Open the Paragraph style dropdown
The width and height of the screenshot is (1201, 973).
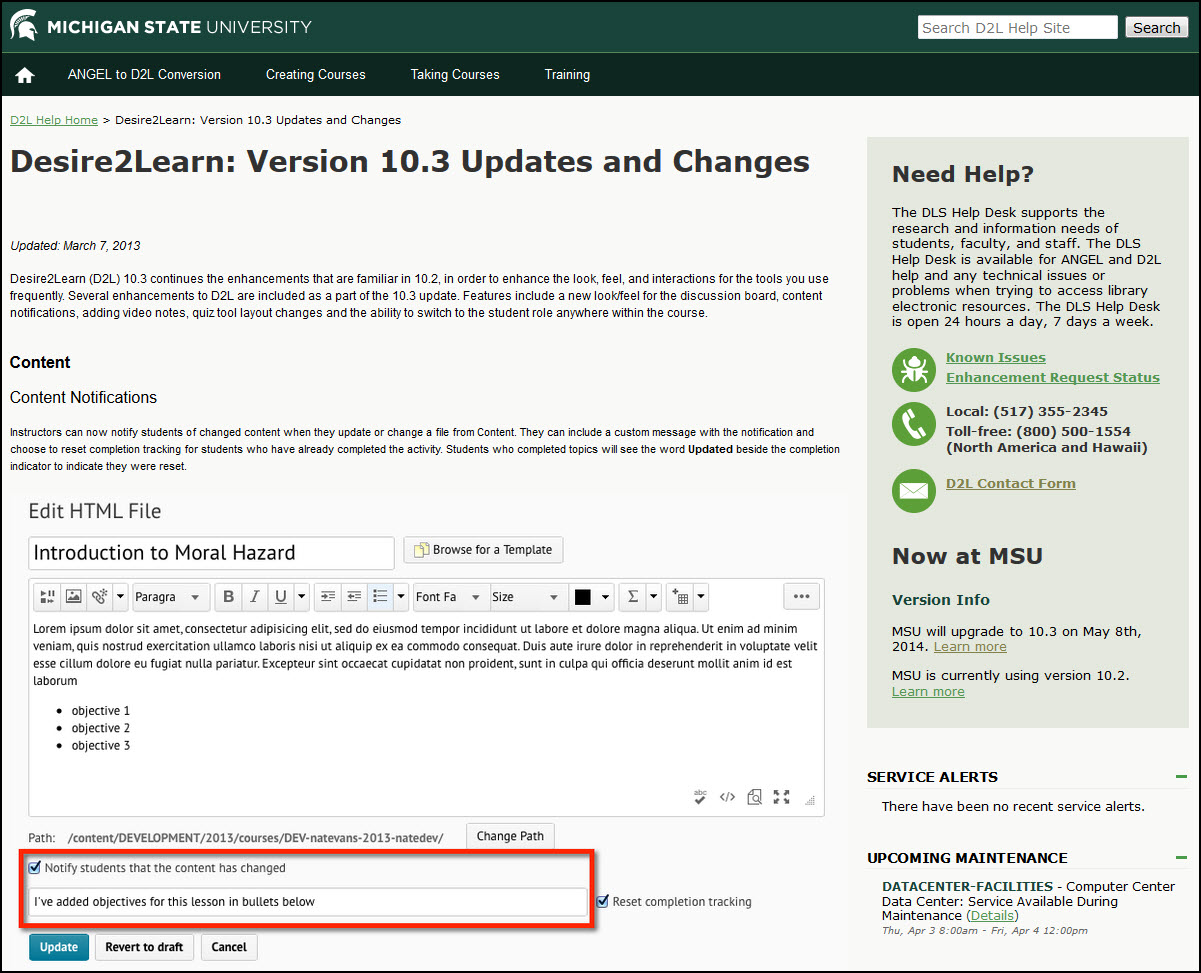pyautogui.click(x=170, y=596)
